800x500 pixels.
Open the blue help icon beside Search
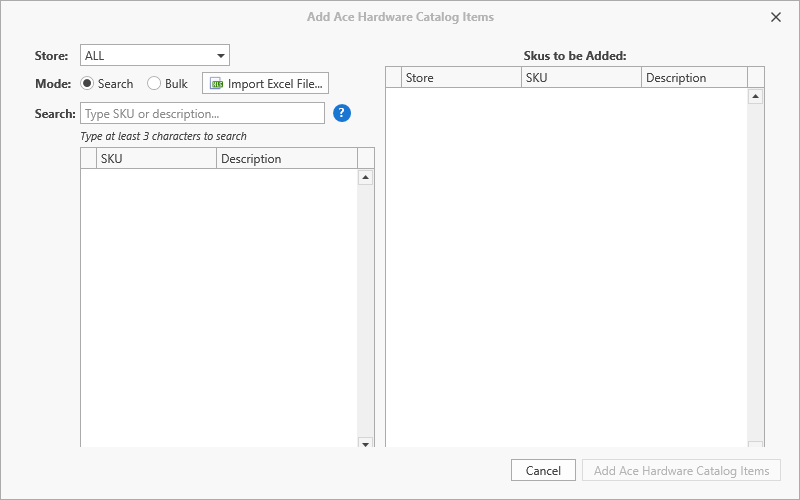[x=342, y=113]
